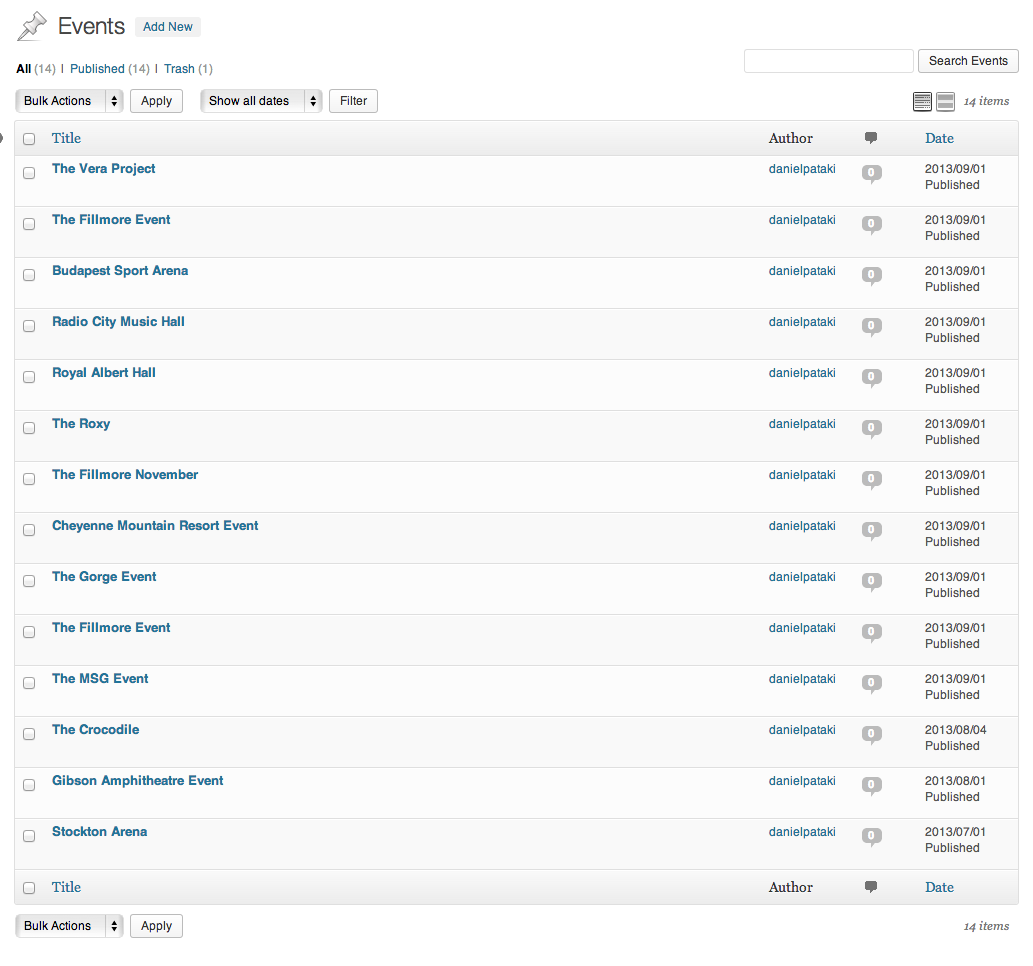Click the bottom Apply button
1033x966 pixels.
[156, 926]
